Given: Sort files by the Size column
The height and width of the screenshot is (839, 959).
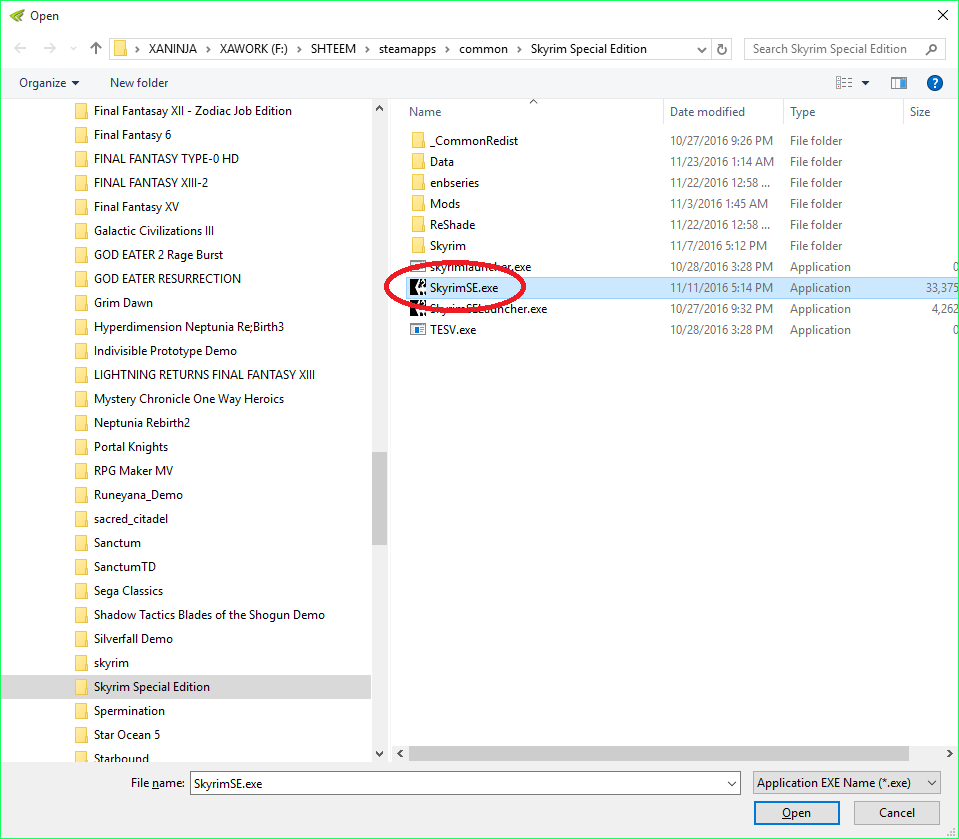Looking at the screenshot, I should (x=920, y=112).
